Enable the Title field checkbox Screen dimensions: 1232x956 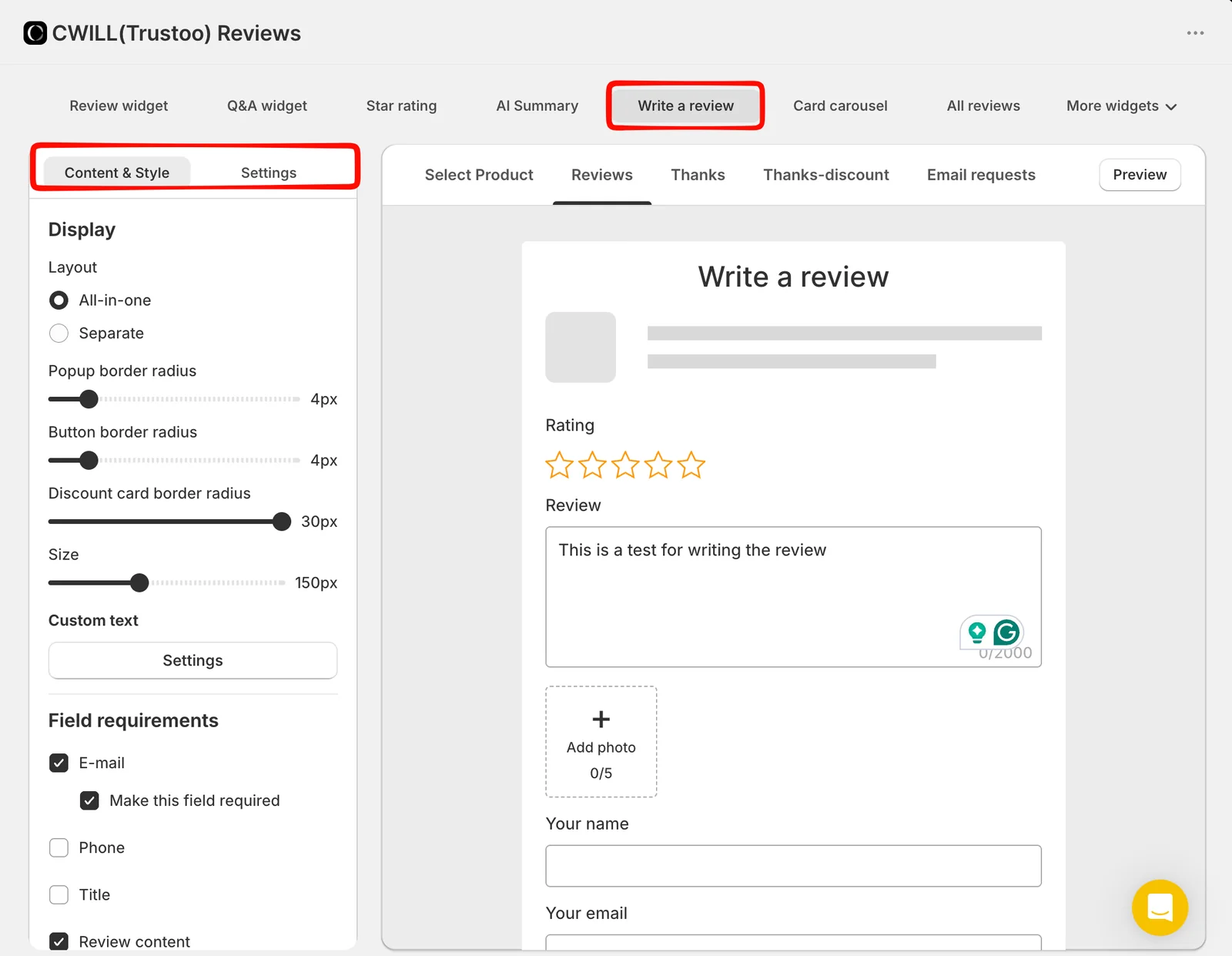(59, 894)
